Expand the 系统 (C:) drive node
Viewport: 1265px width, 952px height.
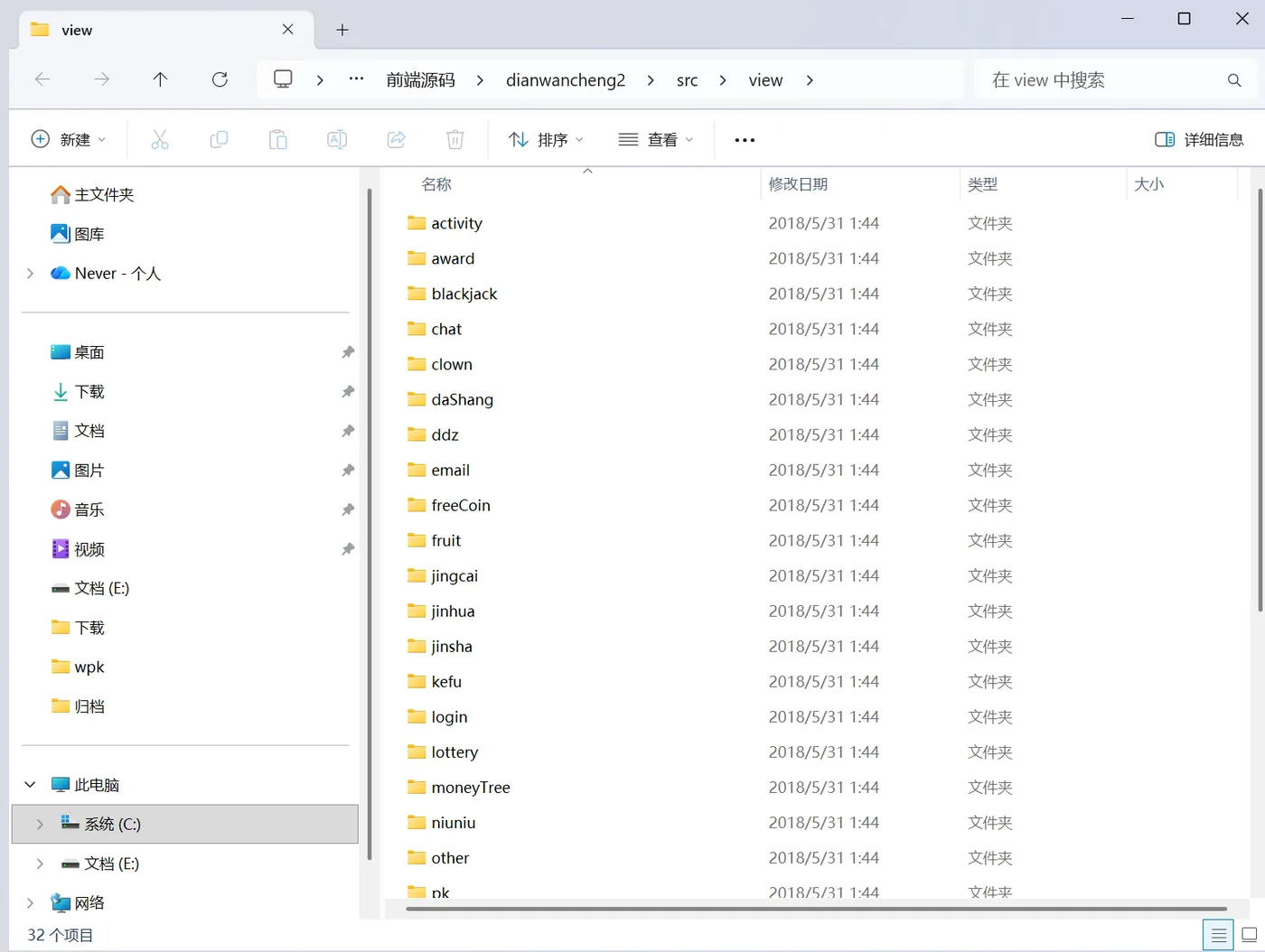40,824
